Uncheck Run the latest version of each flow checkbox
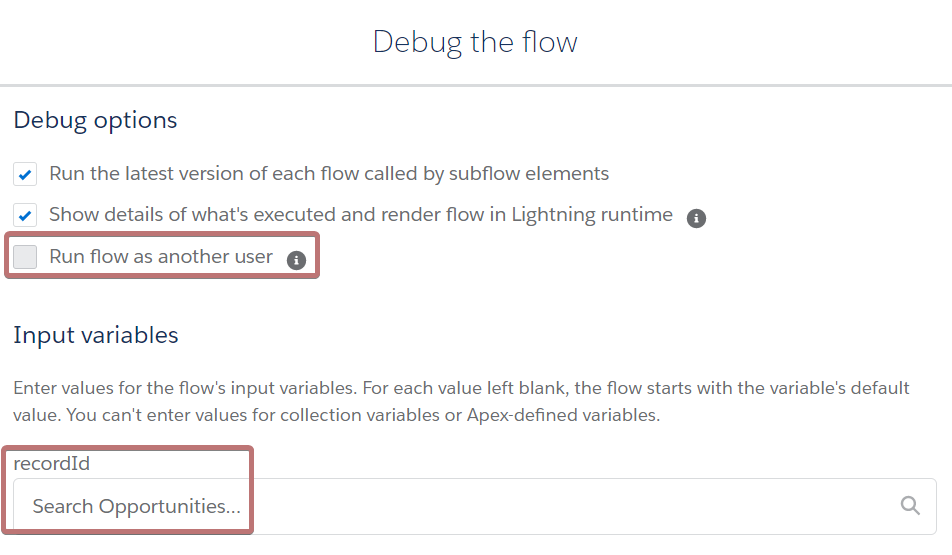 [x=25, y=174]
